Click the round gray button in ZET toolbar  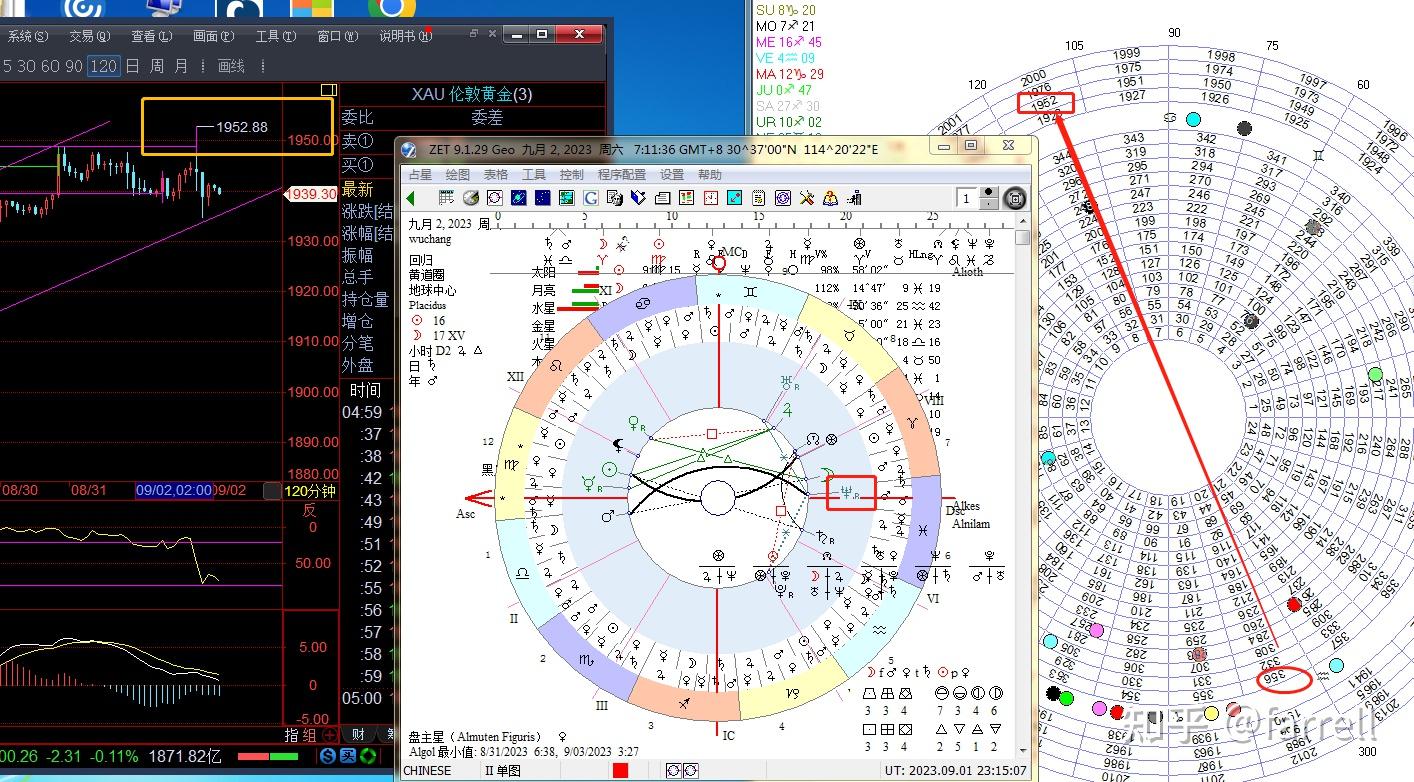click(1015, 198)
